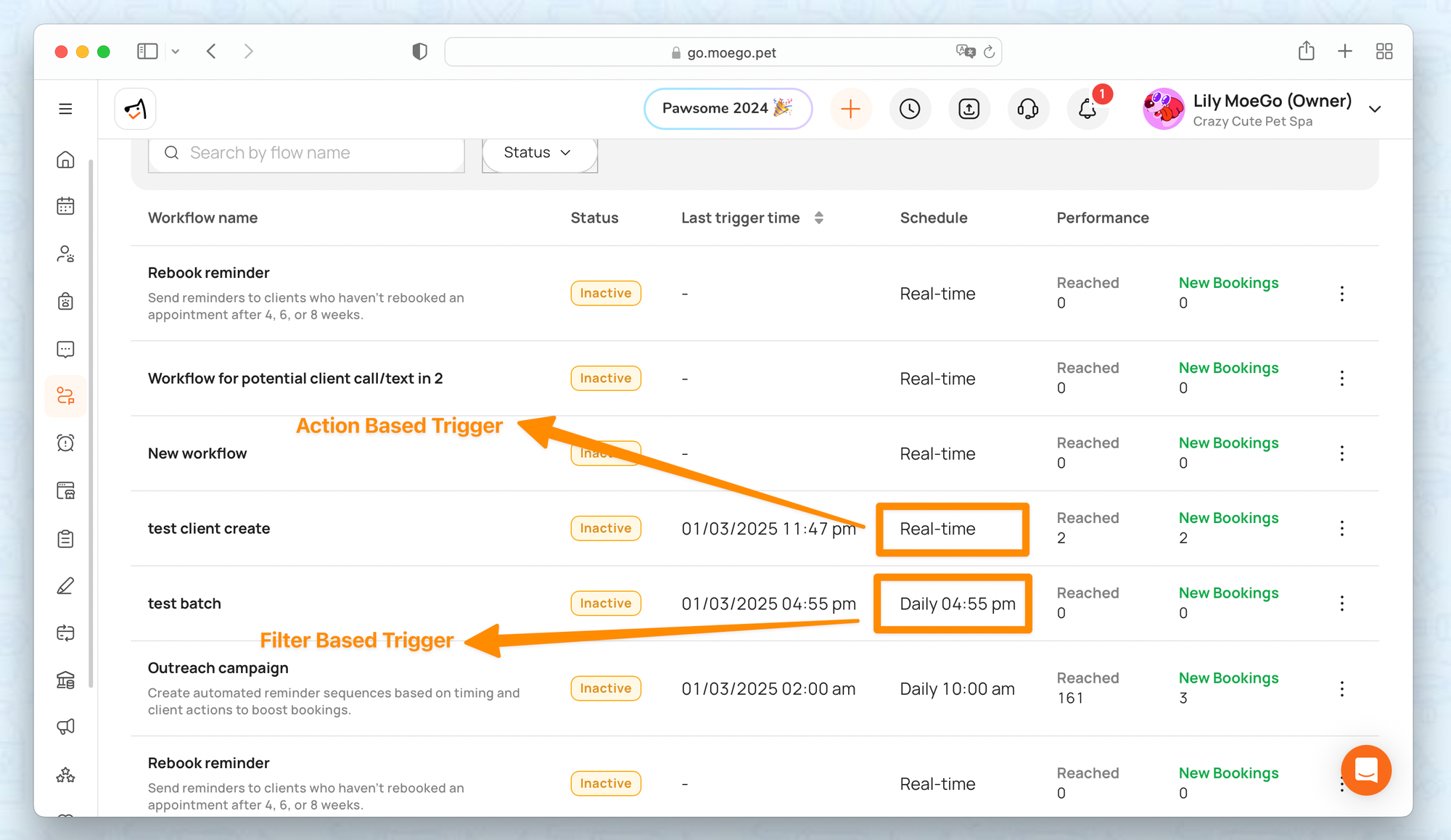Image resolution: width=1451 pixels, height=840 pixels.
Task: Click the orange plus create button
Action: click(x=850, y=109)
